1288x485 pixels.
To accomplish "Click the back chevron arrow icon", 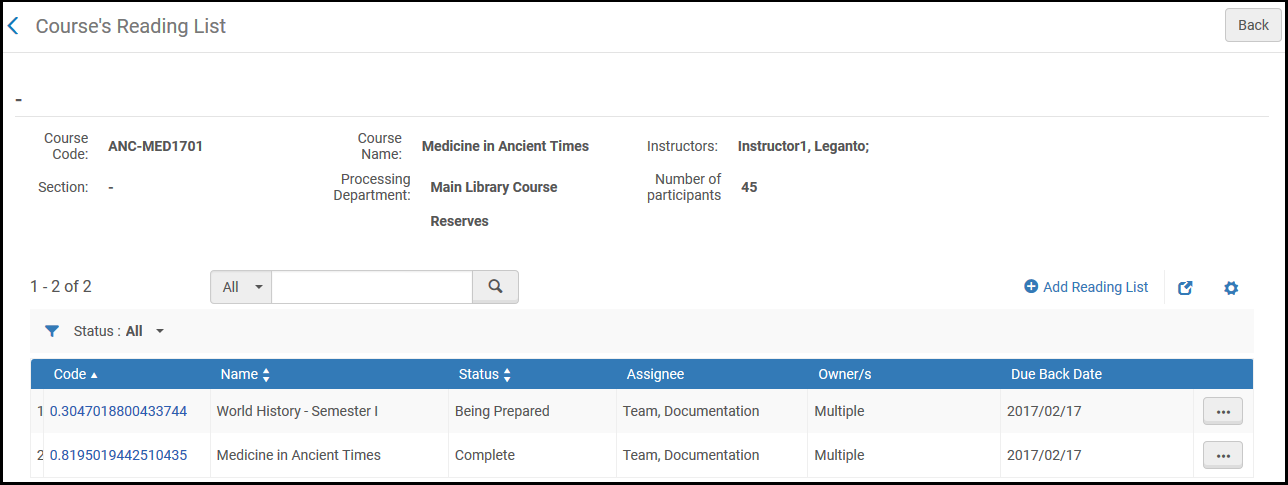I will [13, 26].
